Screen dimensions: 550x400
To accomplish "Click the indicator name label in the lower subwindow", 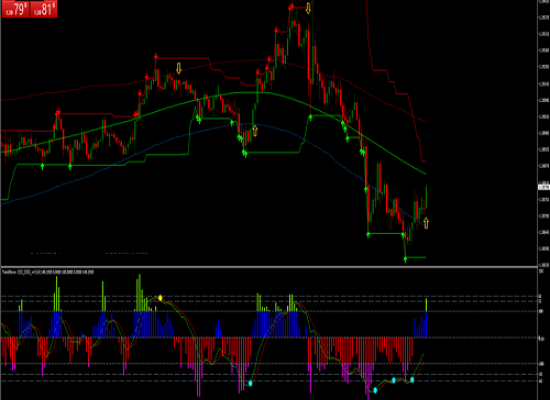I will click(48, 272).
